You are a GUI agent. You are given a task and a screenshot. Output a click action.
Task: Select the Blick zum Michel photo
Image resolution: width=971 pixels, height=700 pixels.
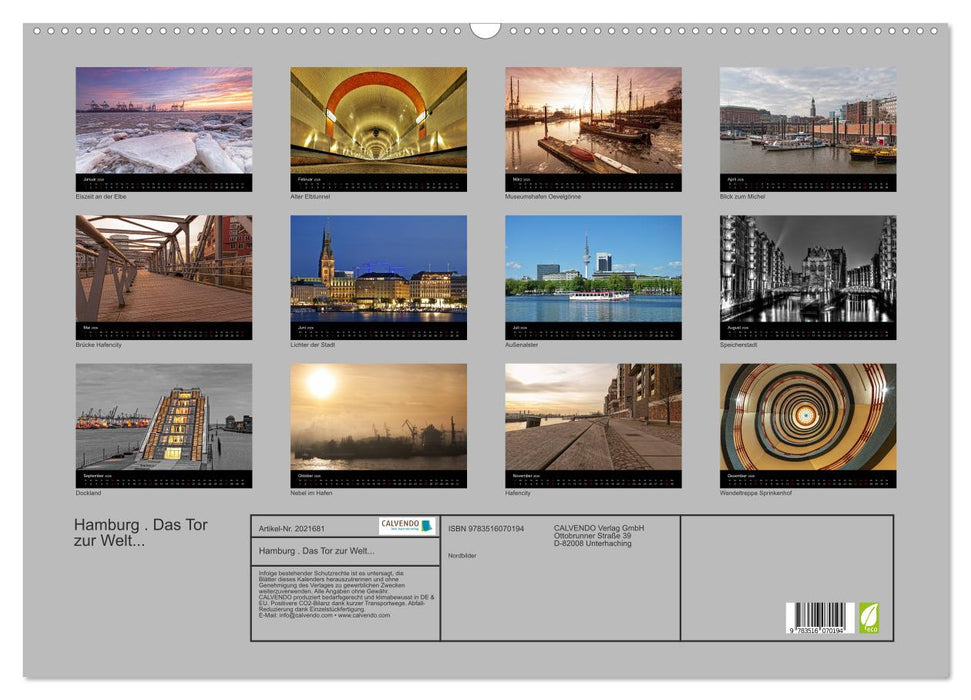pos(807,121)
